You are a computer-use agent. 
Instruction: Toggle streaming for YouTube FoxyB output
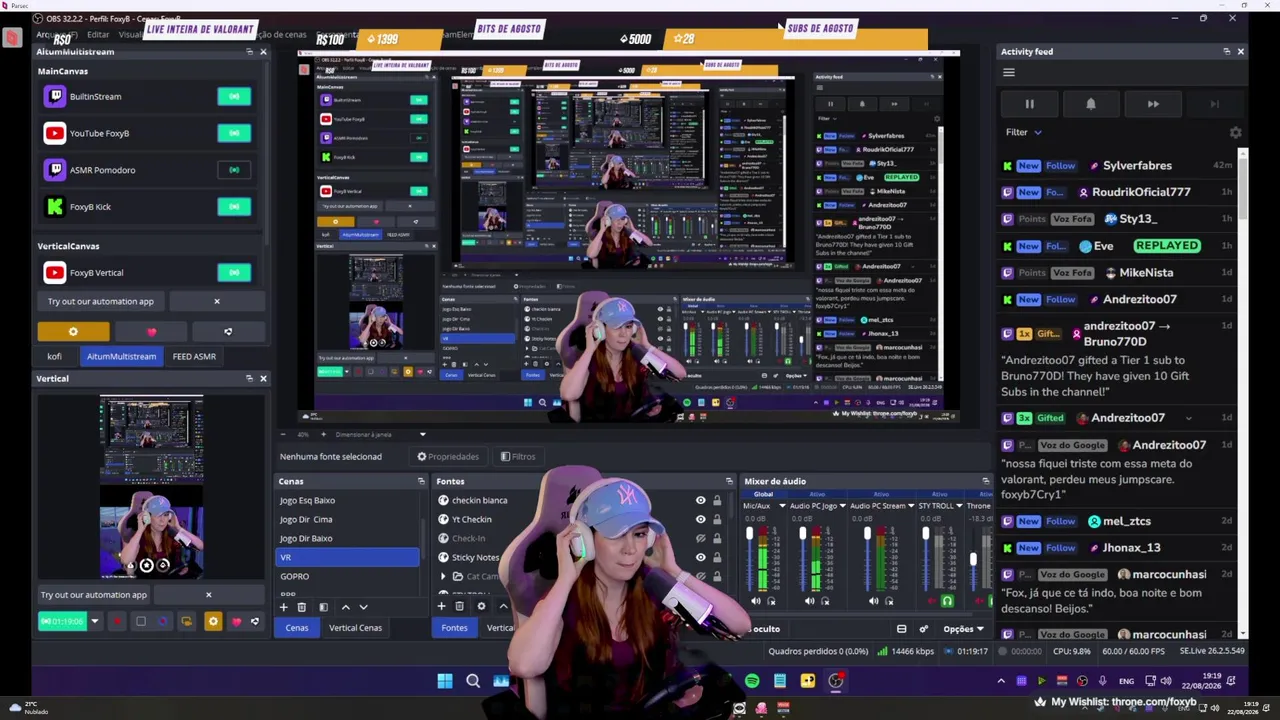[234, 133]
